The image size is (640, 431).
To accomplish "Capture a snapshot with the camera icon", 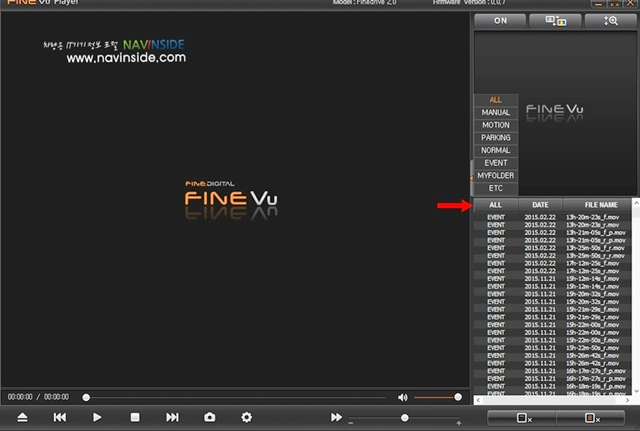I will pyautogui.click(x=210, y=417).
